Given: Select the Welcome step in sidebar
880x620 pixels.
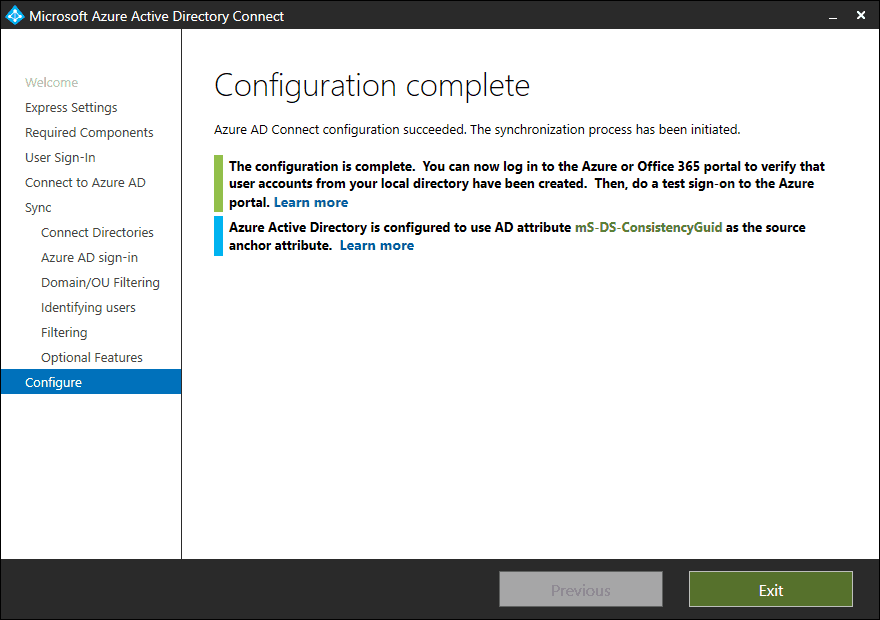Looking at the screenshot, I should pos(52,82).
